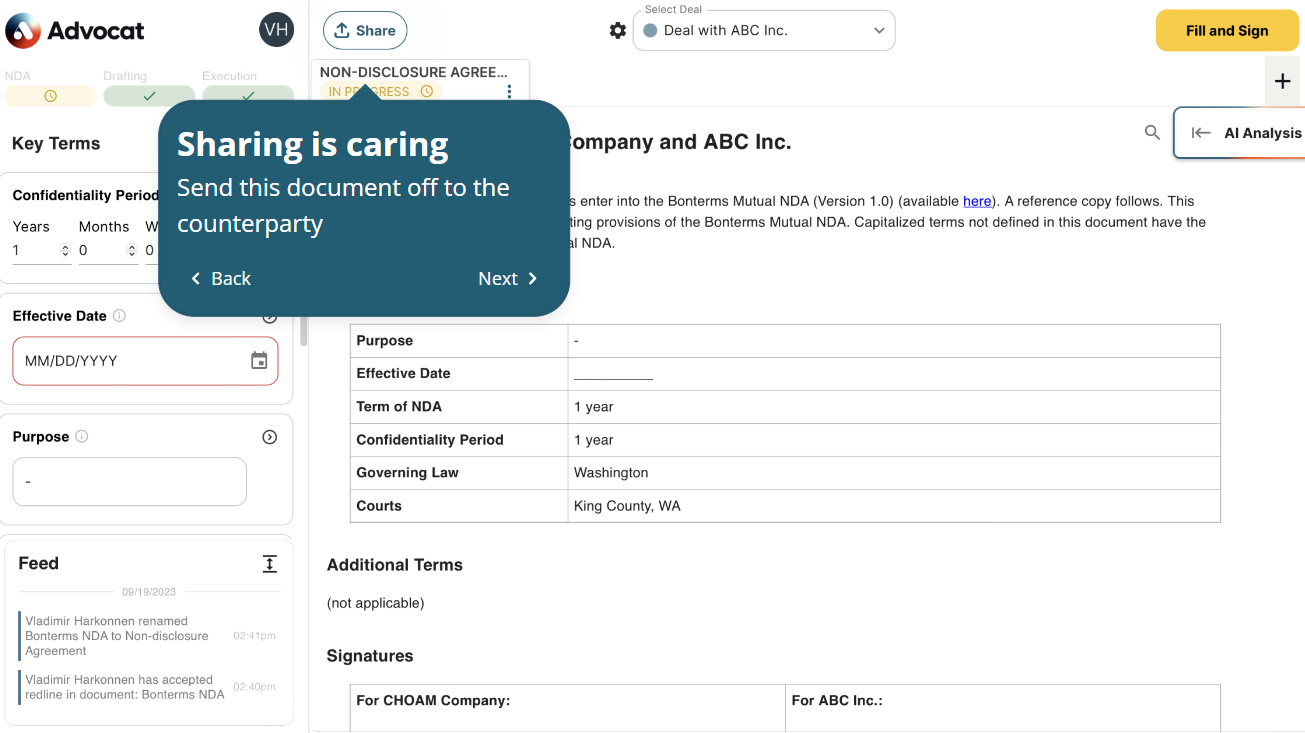Click the Advocat logo
The width and height of the screenshot is (1305, 733).
pos(75,31)
